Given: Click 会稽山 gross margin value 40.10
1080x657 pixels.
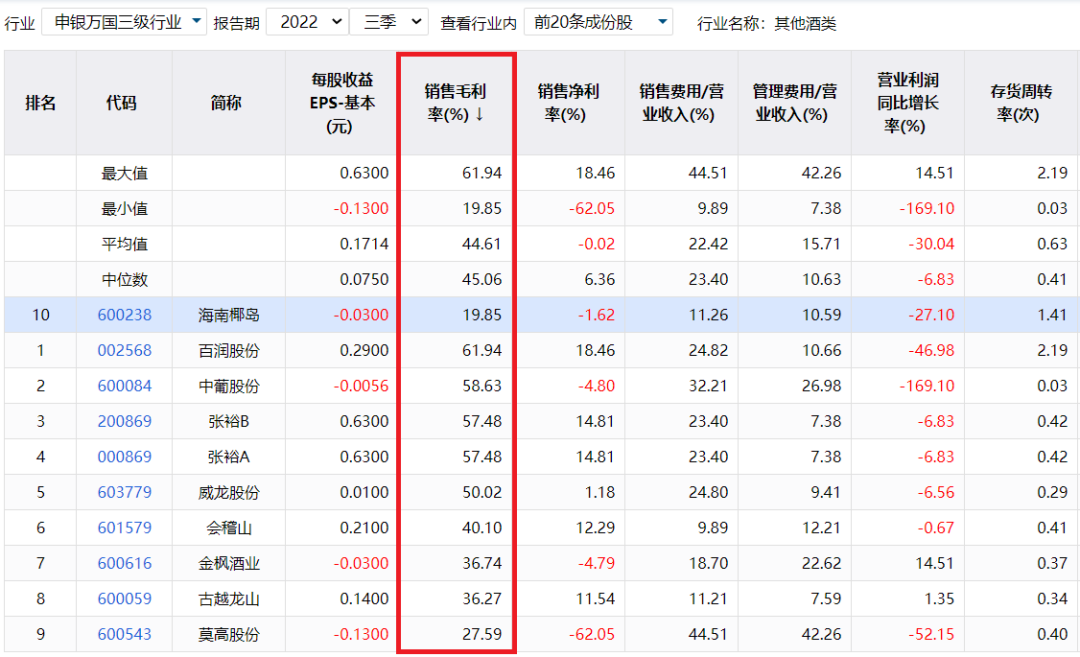Looking at the screenshot, I should point(481,528).
